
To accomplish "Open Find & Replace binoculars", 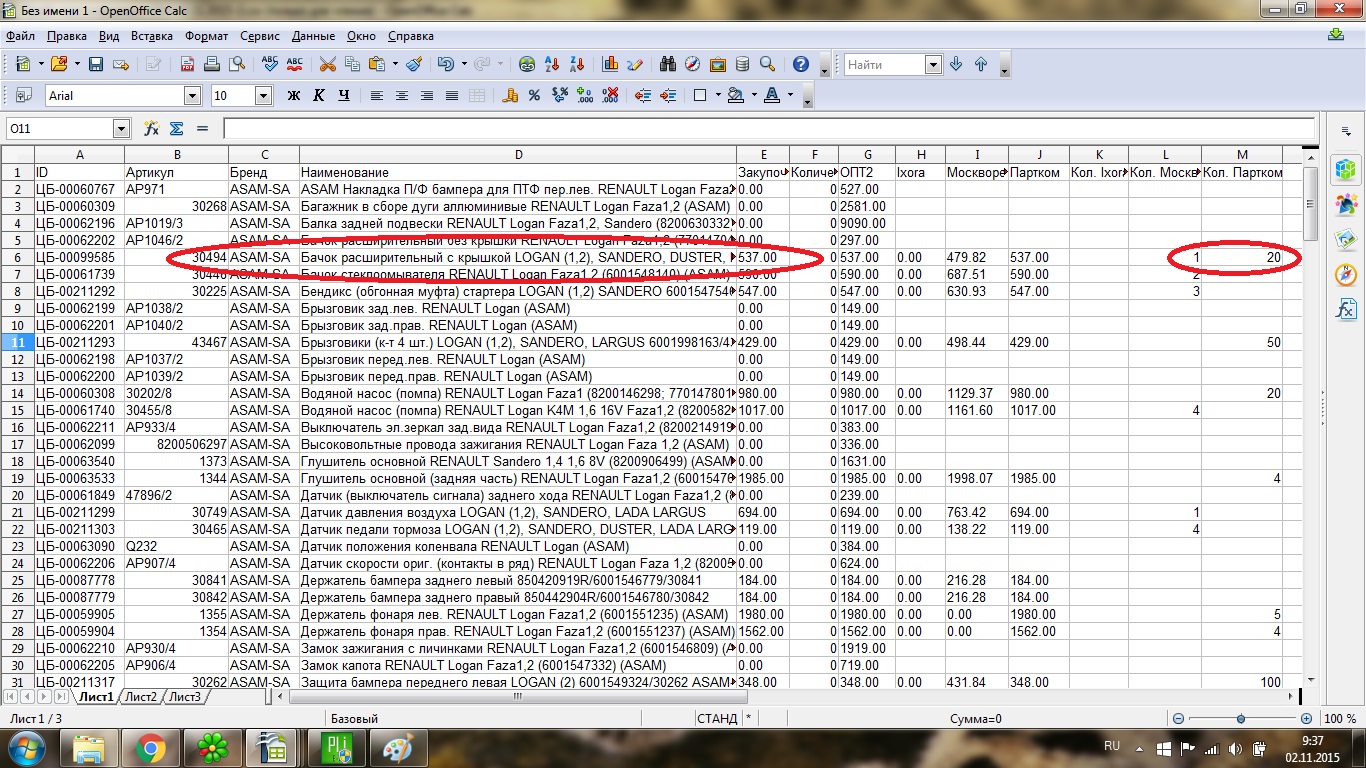I will coord(668,64).
